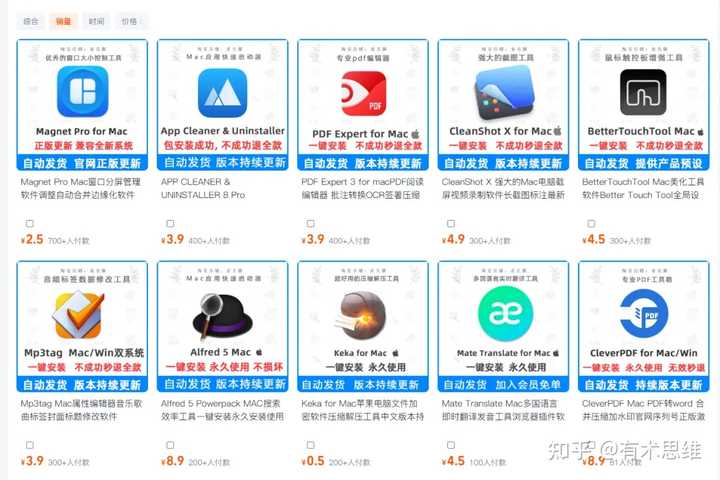Select the Mate Translate for Mac icon

pyautogui.click(x=505, y=314)
